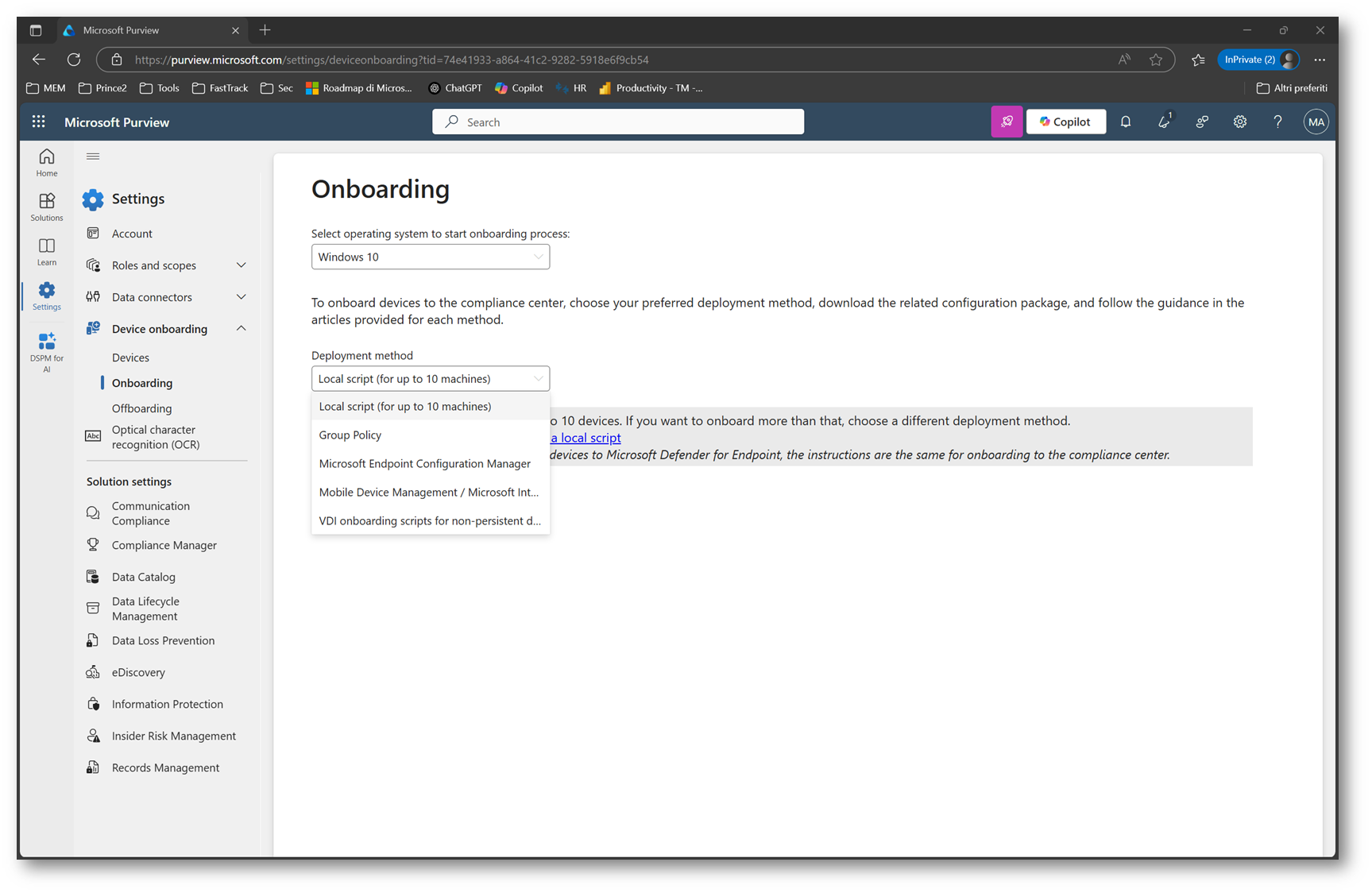Viewport: 1372px width, 893px height.
Task: Open the Prince2 bookmarks folder
Action: tap(102, 88)
